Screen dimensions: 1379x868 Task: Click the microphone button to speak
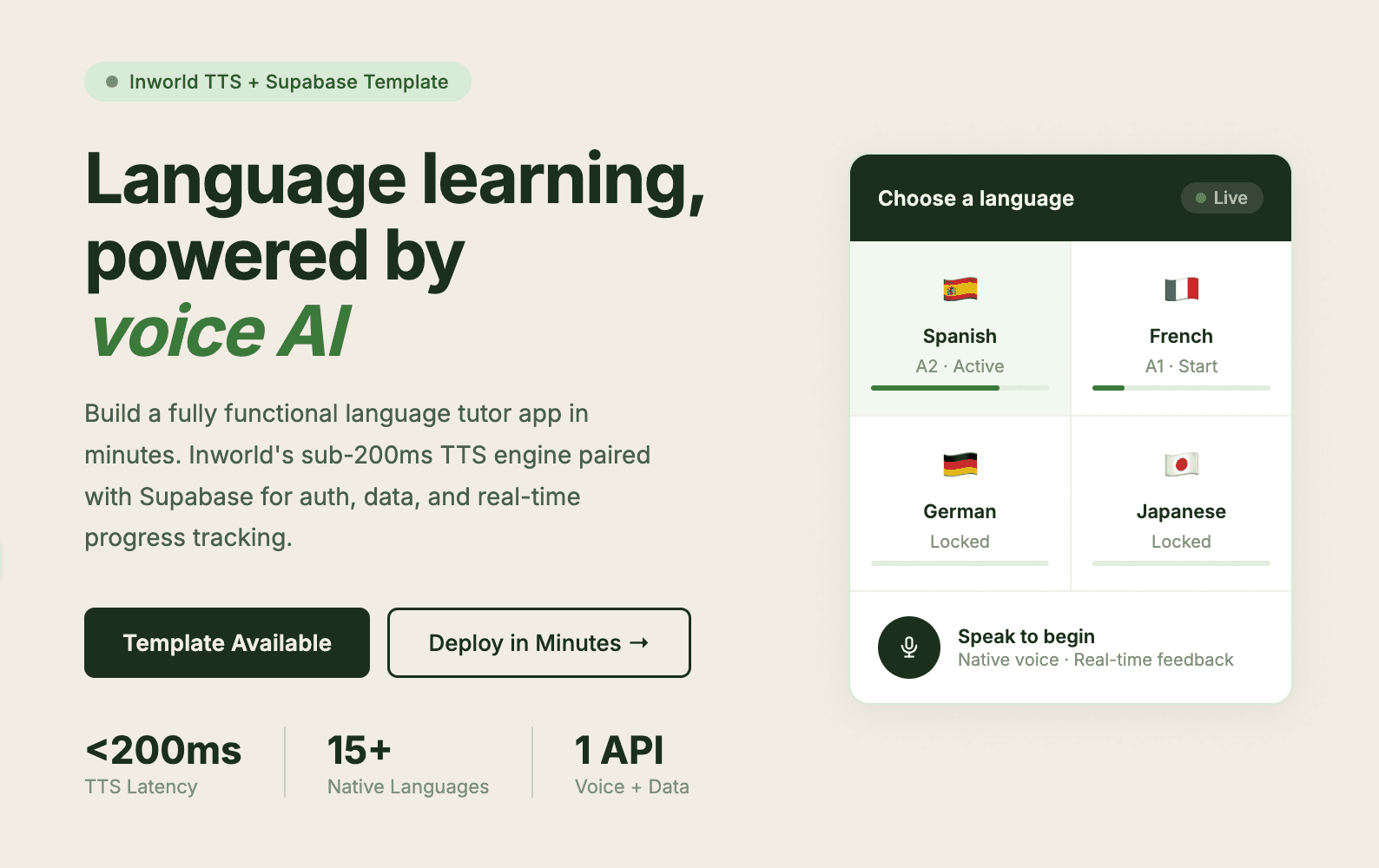pos(908,648)
